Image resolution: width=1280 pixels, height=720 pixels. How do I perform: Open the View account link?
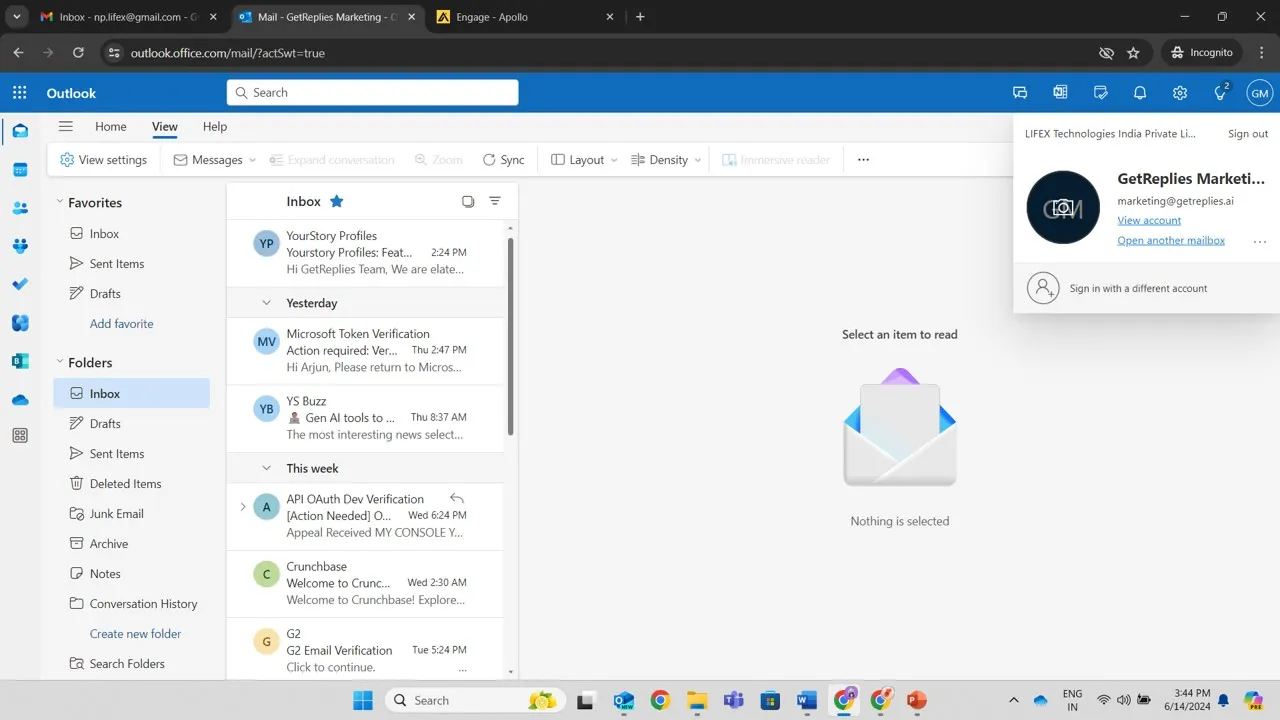[1149, 220]
